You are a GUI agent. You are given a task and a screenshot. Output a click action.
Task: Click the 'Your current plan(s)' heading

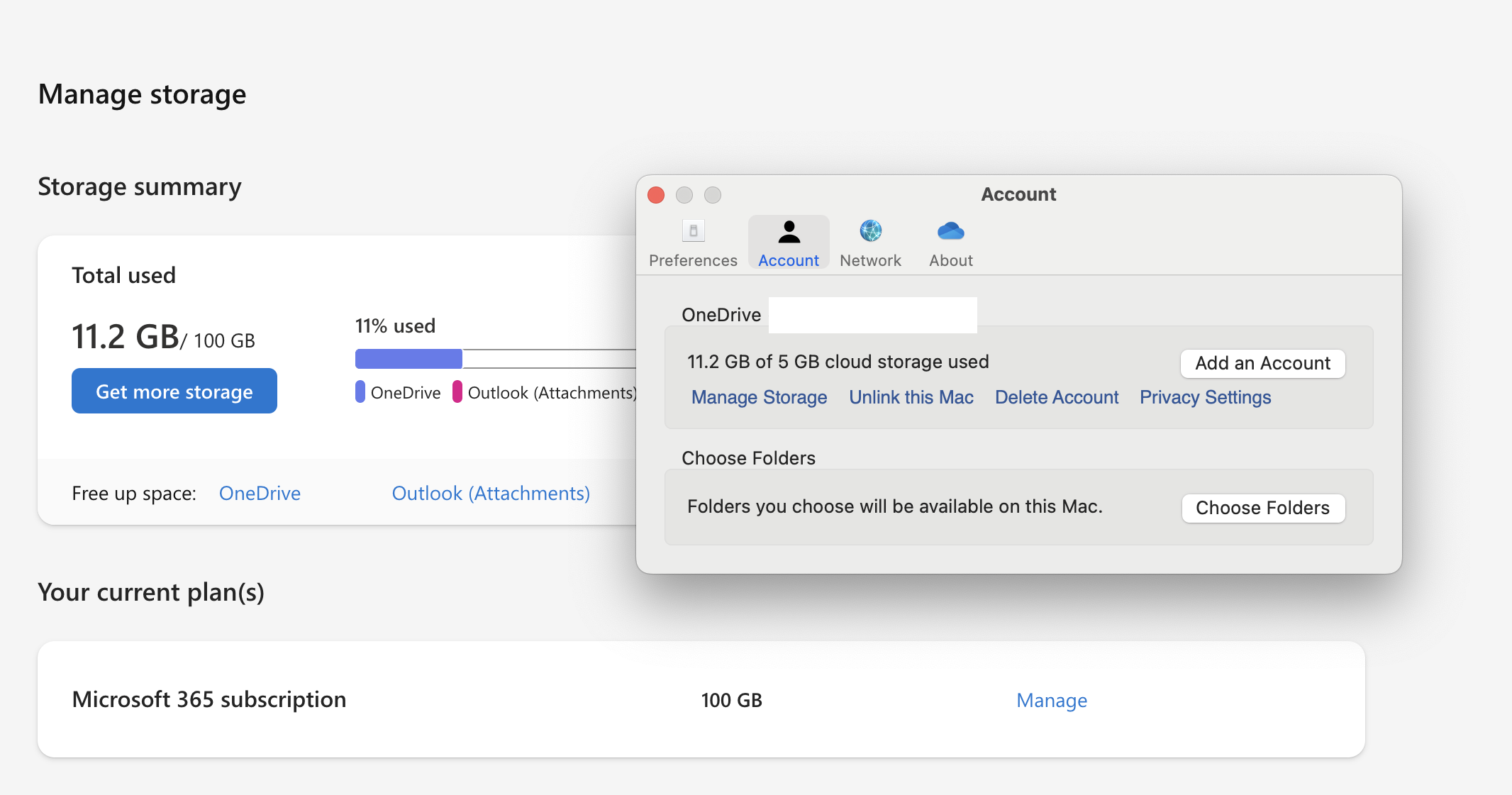[x=151, y=592]
